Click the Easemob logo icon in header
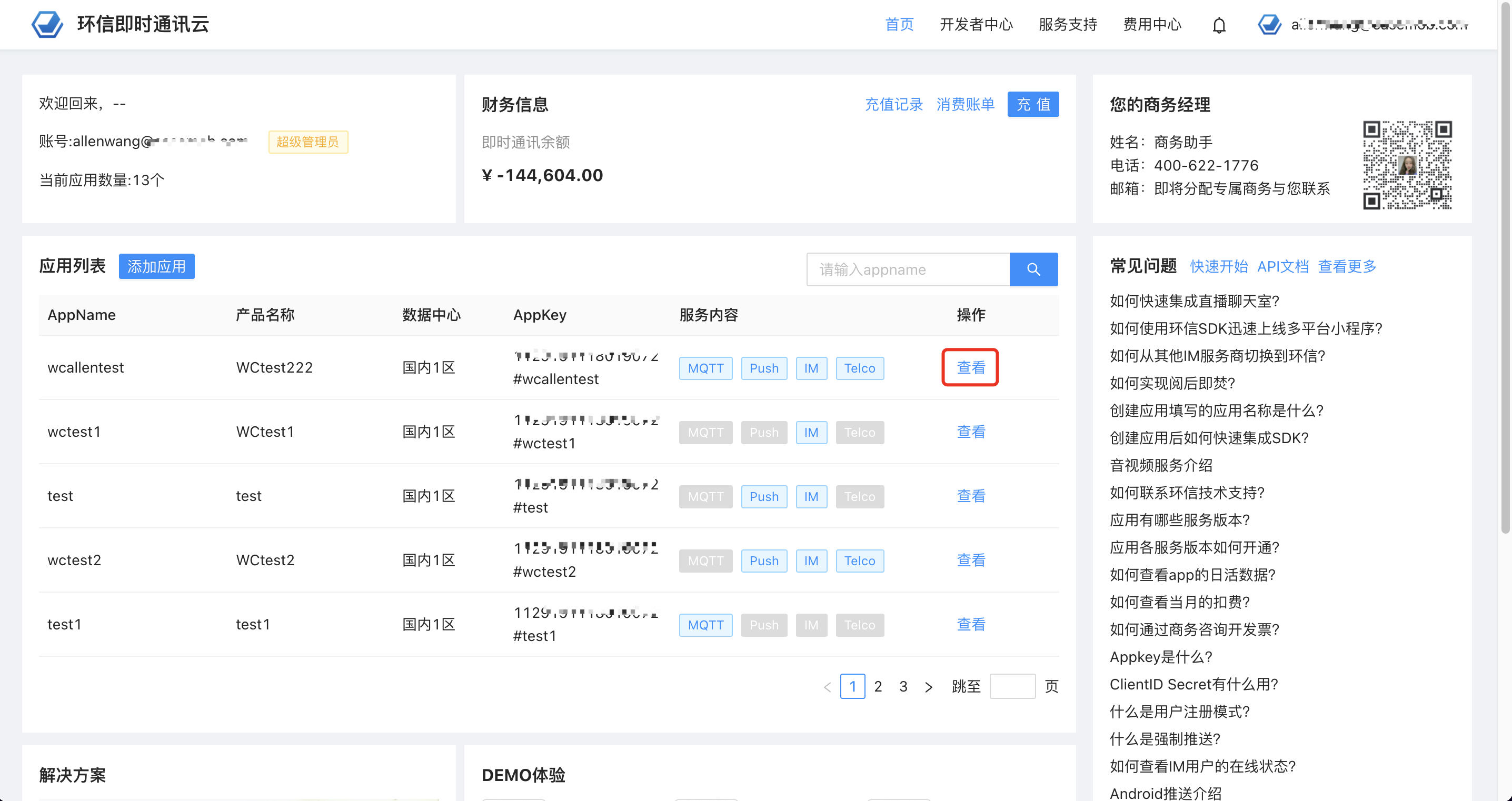Screen dimensions: 1512x801 point(47,24)
